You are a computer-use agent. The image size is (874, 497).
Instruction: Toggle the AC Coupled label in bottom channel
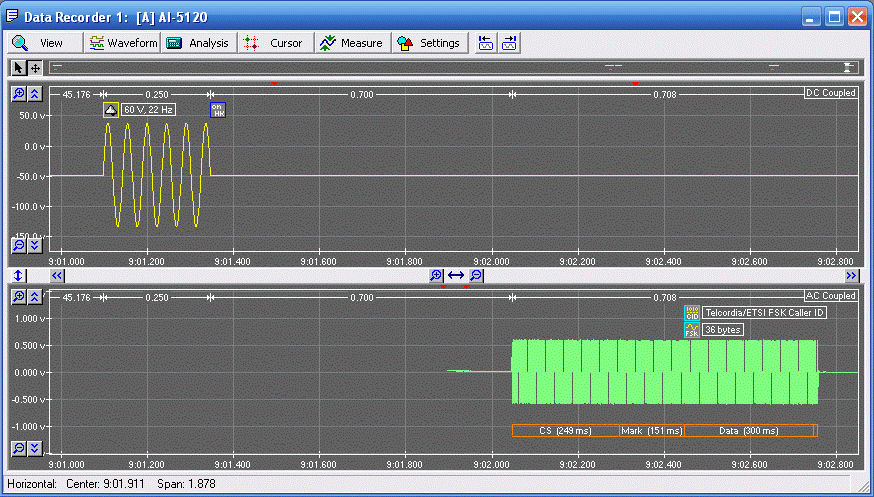pyautogui.click(x=830, y=296)
